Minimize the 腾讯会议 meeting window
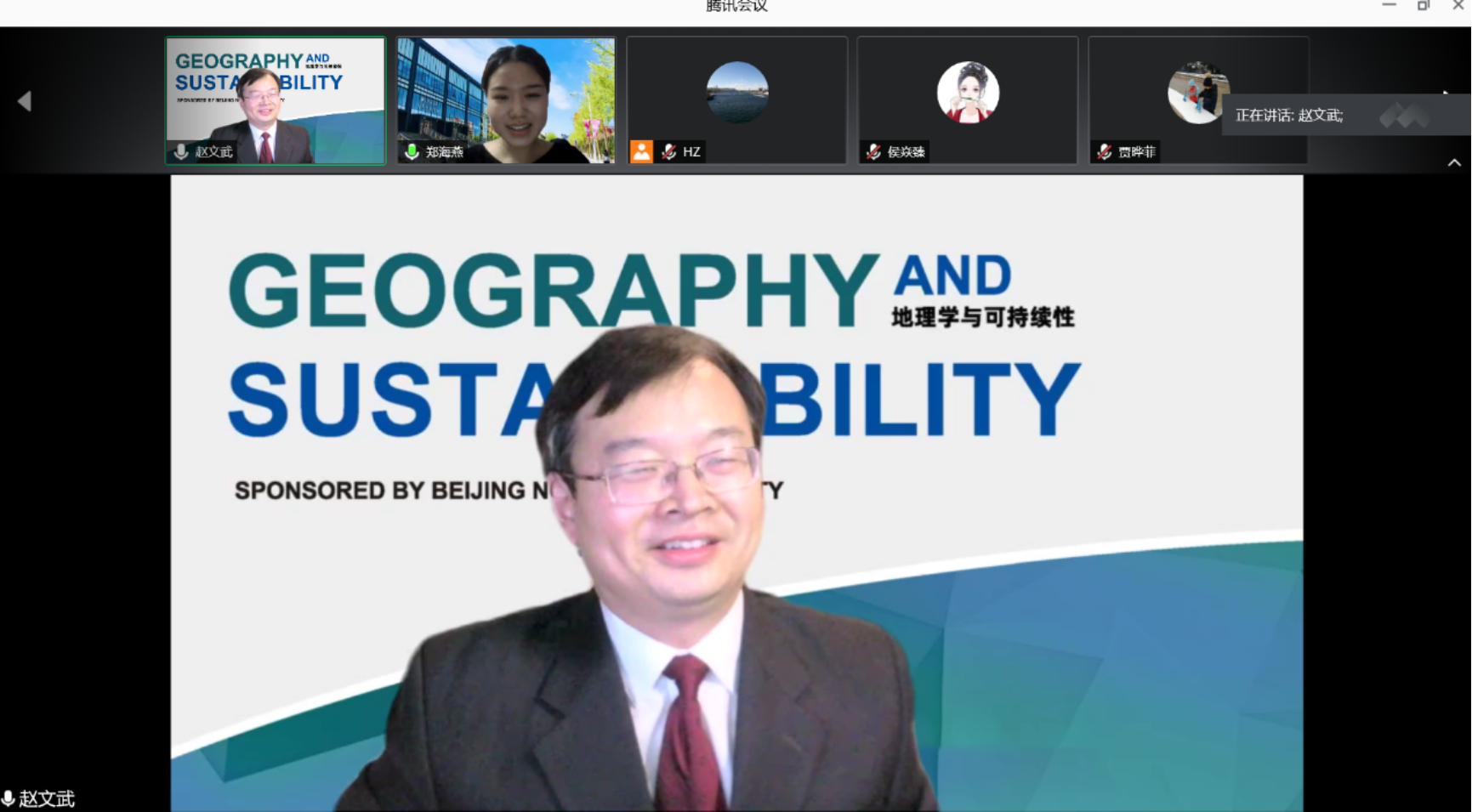Viewport: 1472px width, 812px height. click(x=1389, y=6)
